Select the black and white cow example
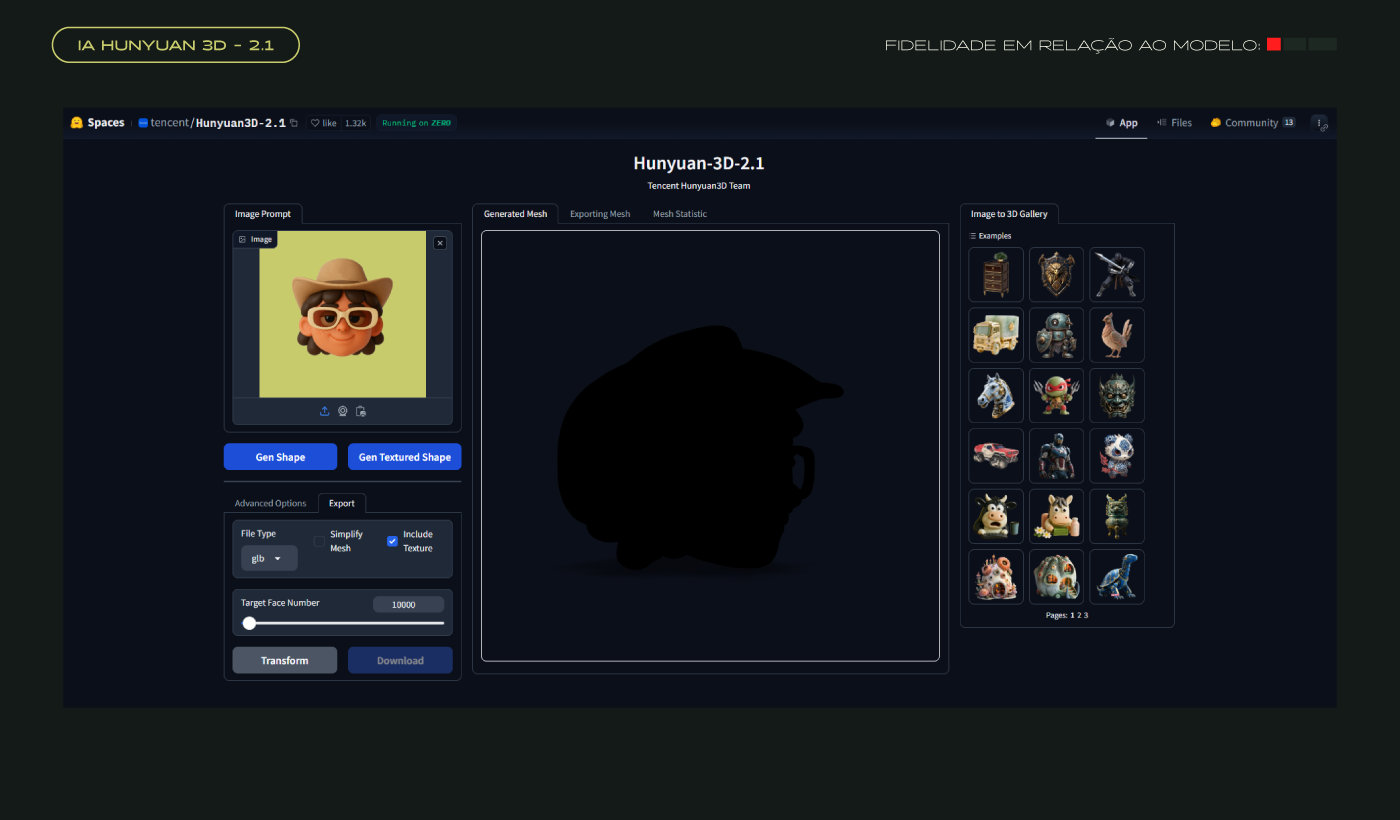The width and height of the screenshot is (1400, 820). pos(996,516)
